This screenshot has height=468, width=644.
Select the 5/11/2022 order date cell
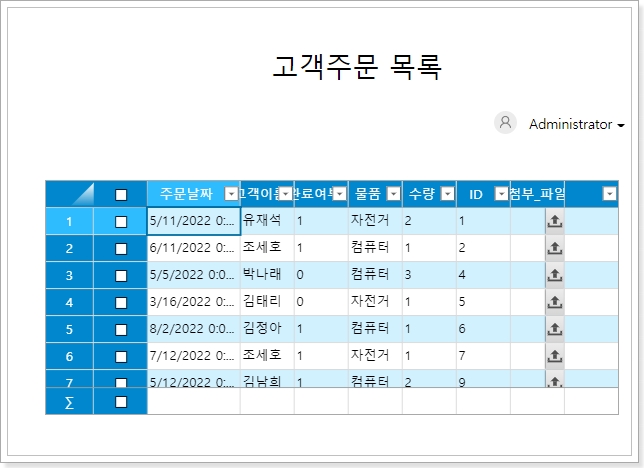(x=192, y=221)
